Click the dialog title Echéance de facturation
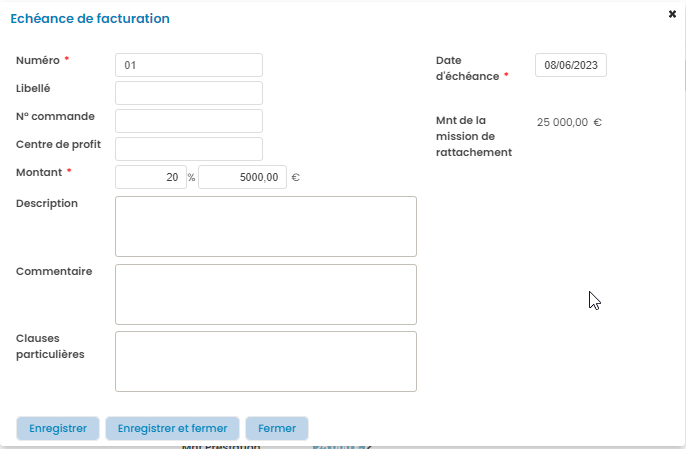 (89, 19)
